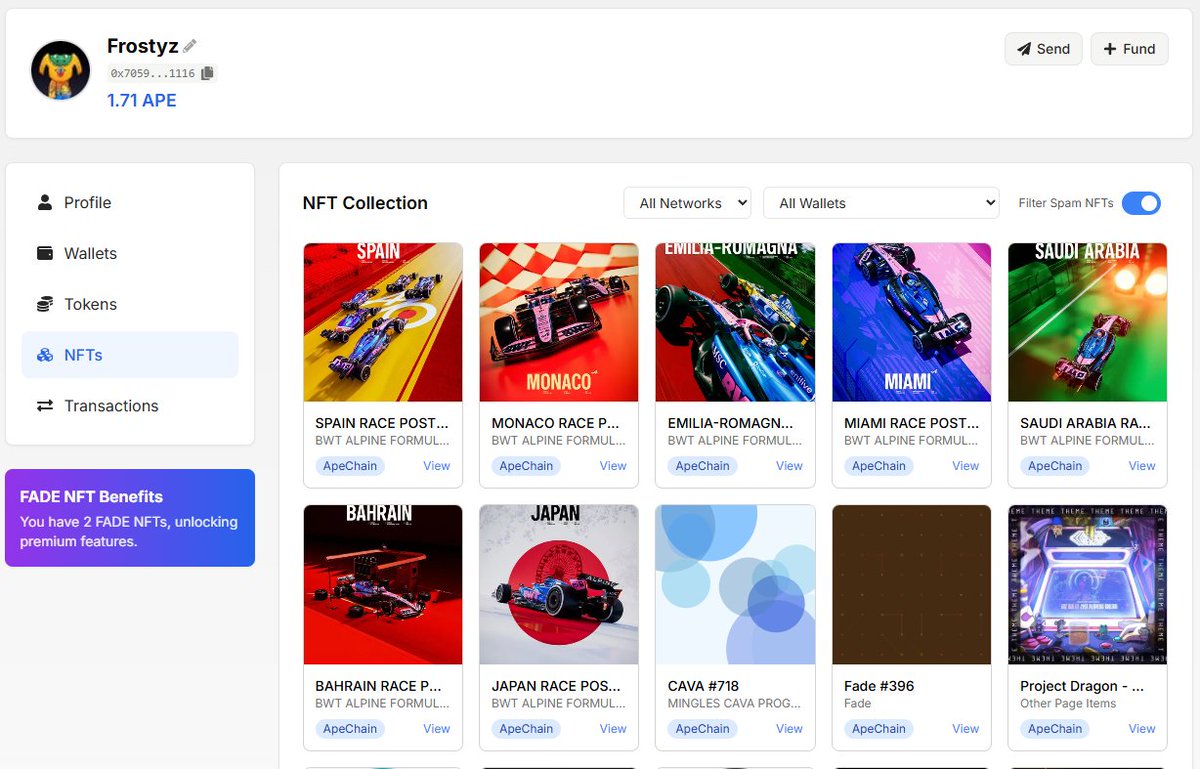Click the pencil edit icon beside Frostyz
This screenshot has width=1200, height=769.
click(190, 46)
